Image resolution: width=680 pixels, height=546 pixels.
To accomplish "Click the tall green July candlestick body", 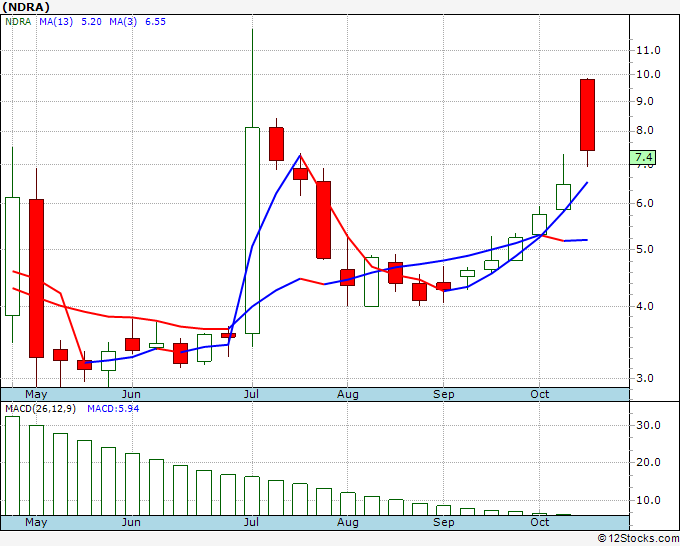I will [x=252, y=230].
